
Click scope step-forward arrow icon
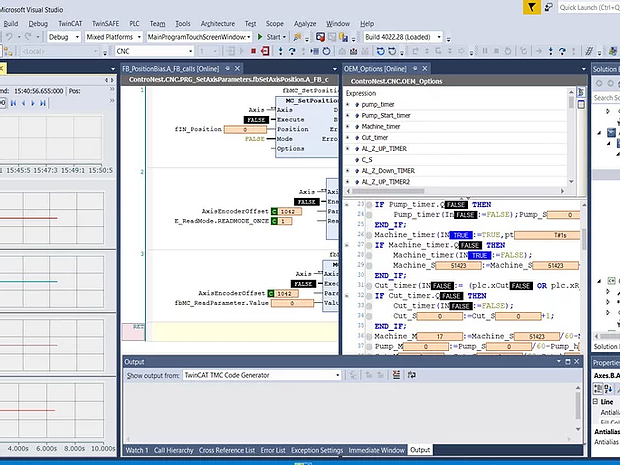click(x=33, y=103)
